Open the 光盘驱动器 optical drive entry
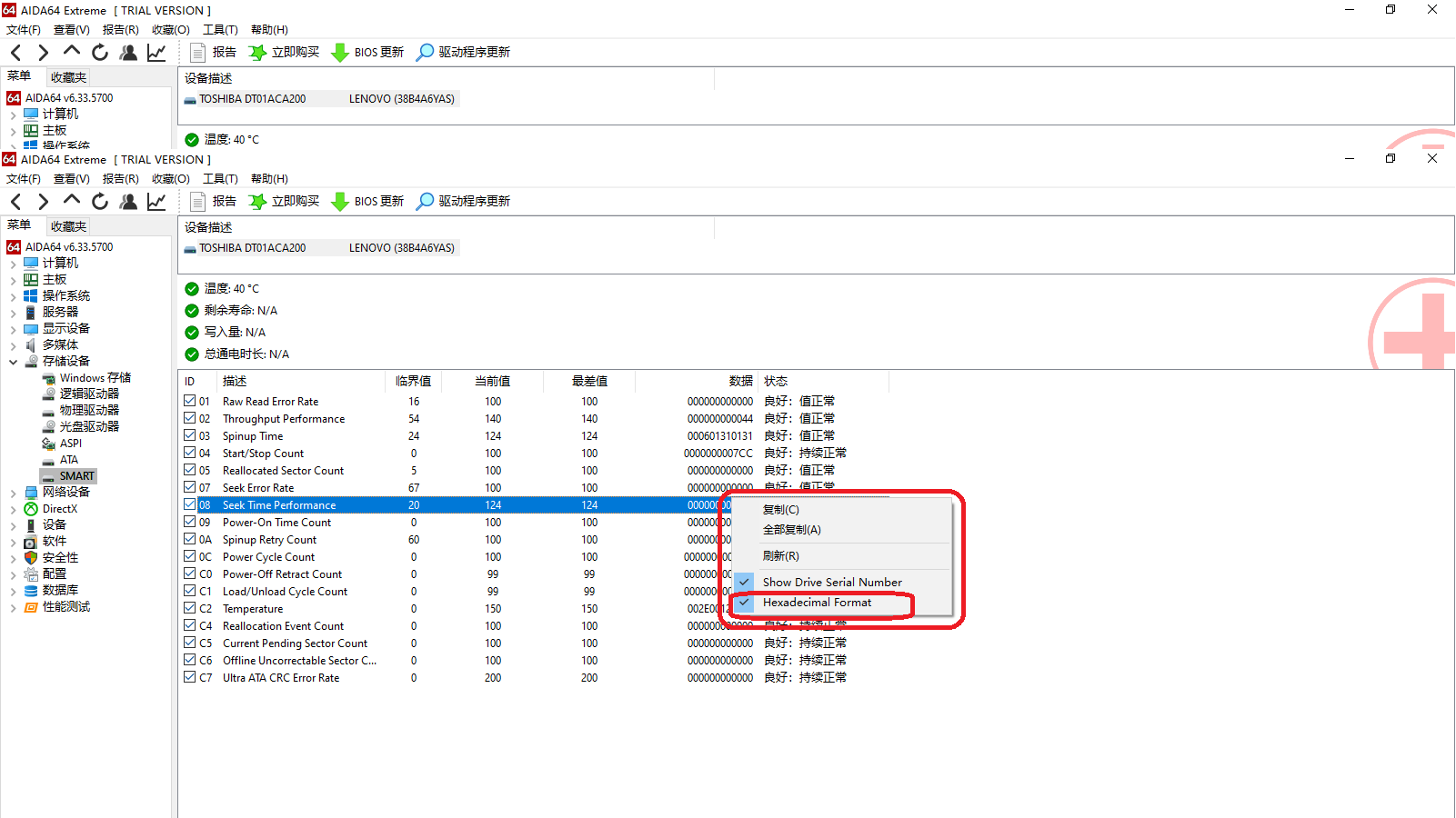The image size is (1456, 818). pos(88,427)
